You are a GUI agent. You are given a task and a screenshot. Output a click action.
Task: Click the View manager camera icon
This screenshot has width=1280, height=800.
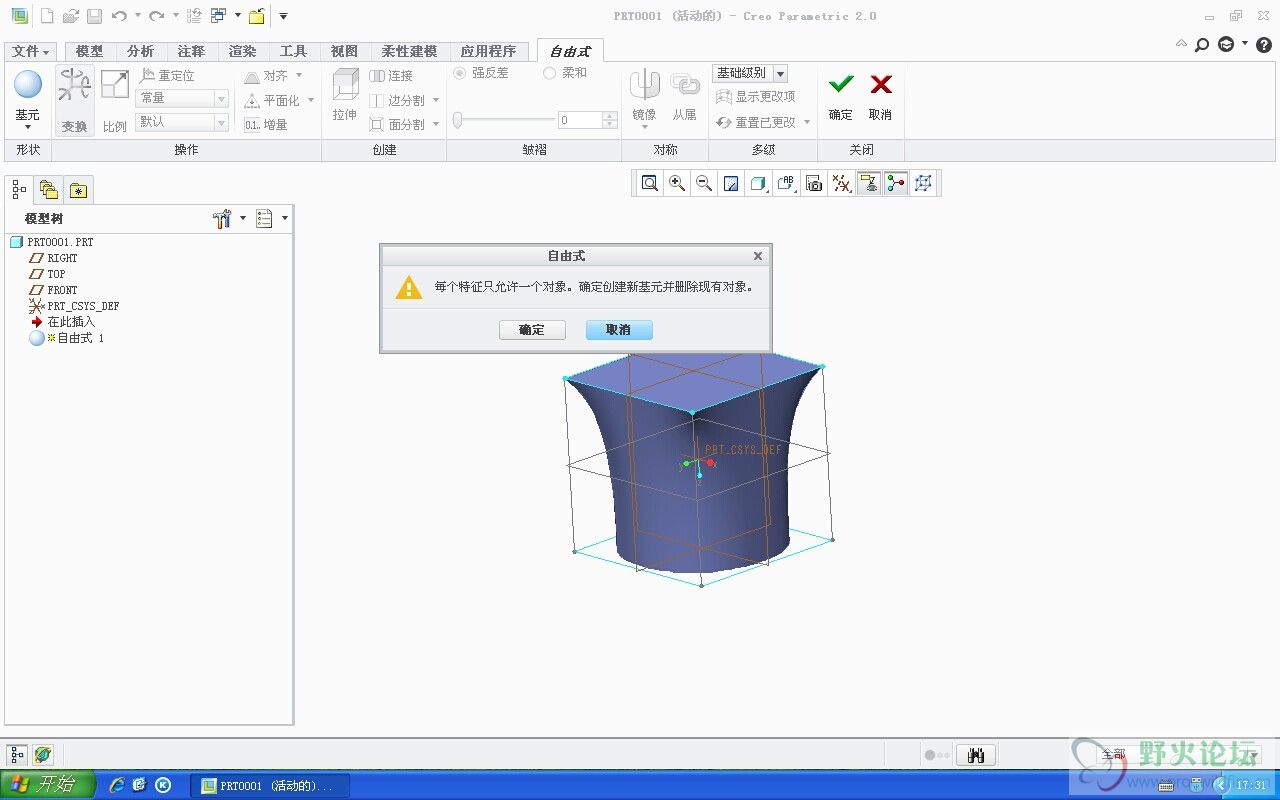pos(814,183)
